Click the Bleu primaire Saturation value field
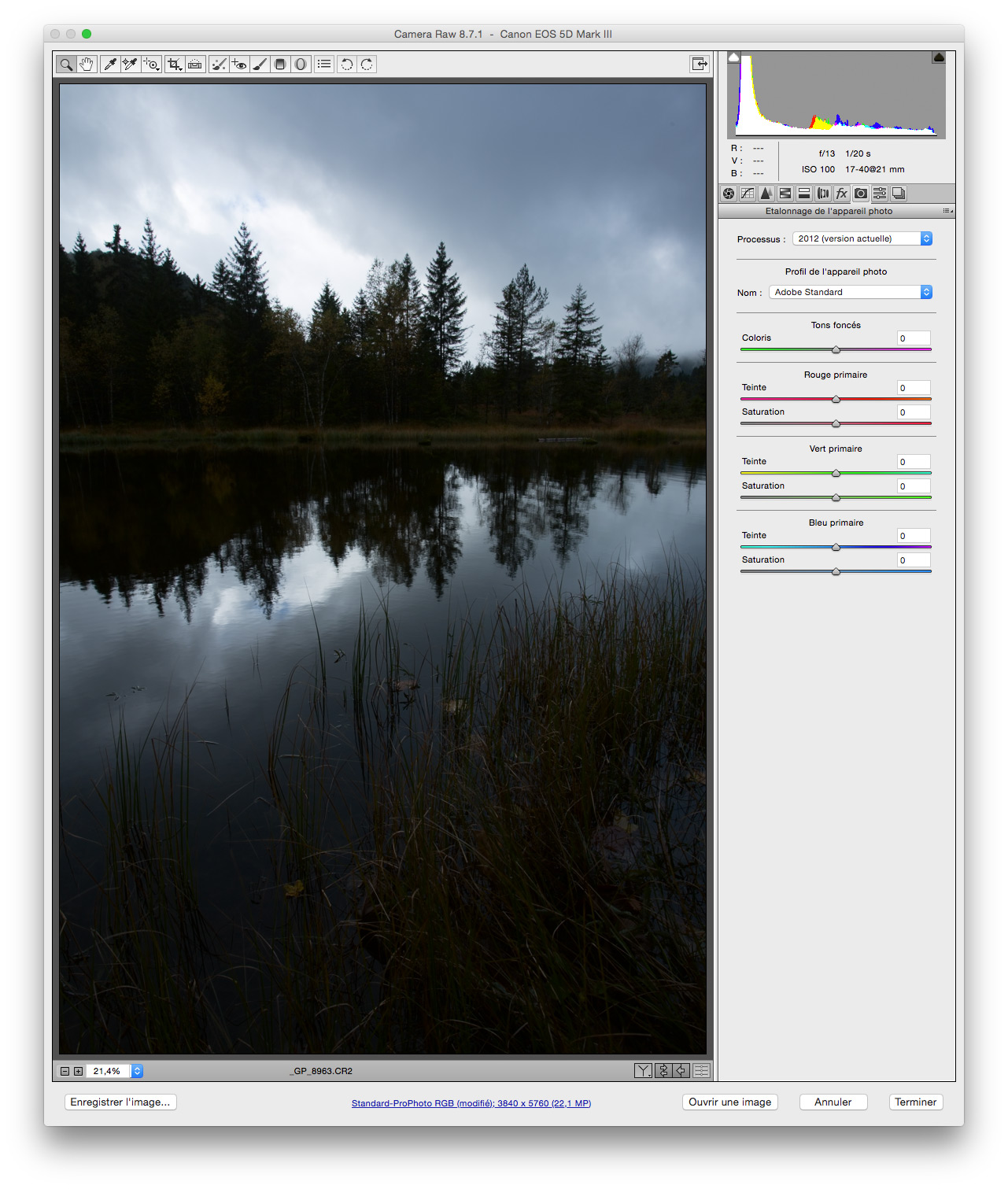 click(914, 560)
